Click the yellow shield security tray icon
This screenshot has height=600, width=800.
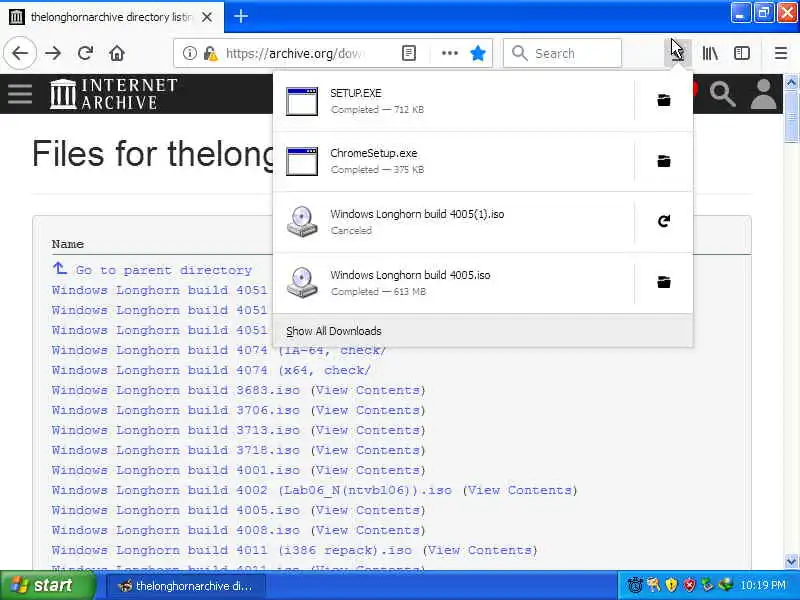click(671, 585)
